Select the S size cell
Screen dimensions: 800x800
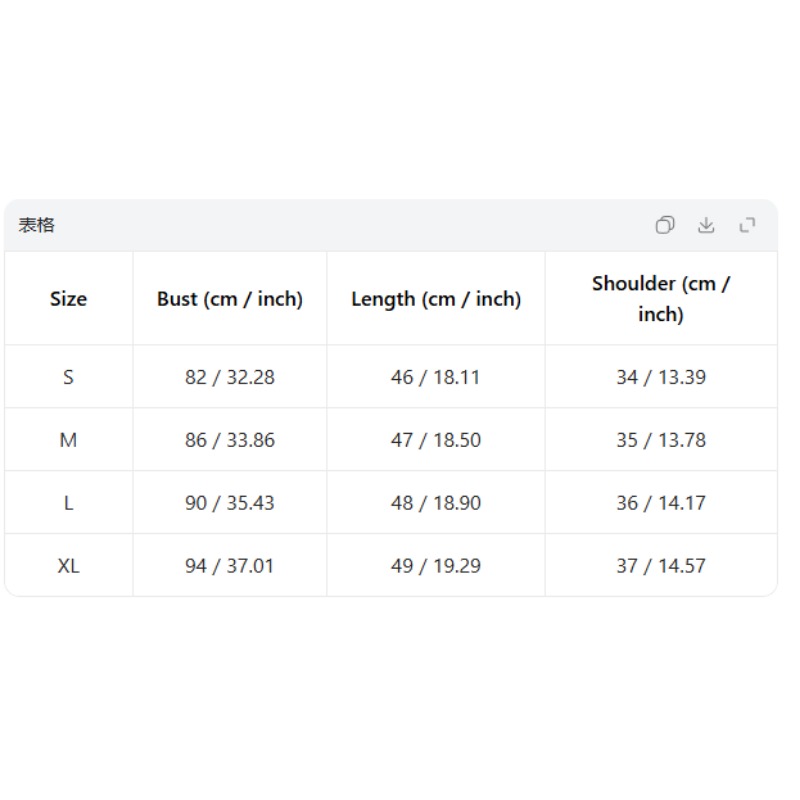point(68,377)
